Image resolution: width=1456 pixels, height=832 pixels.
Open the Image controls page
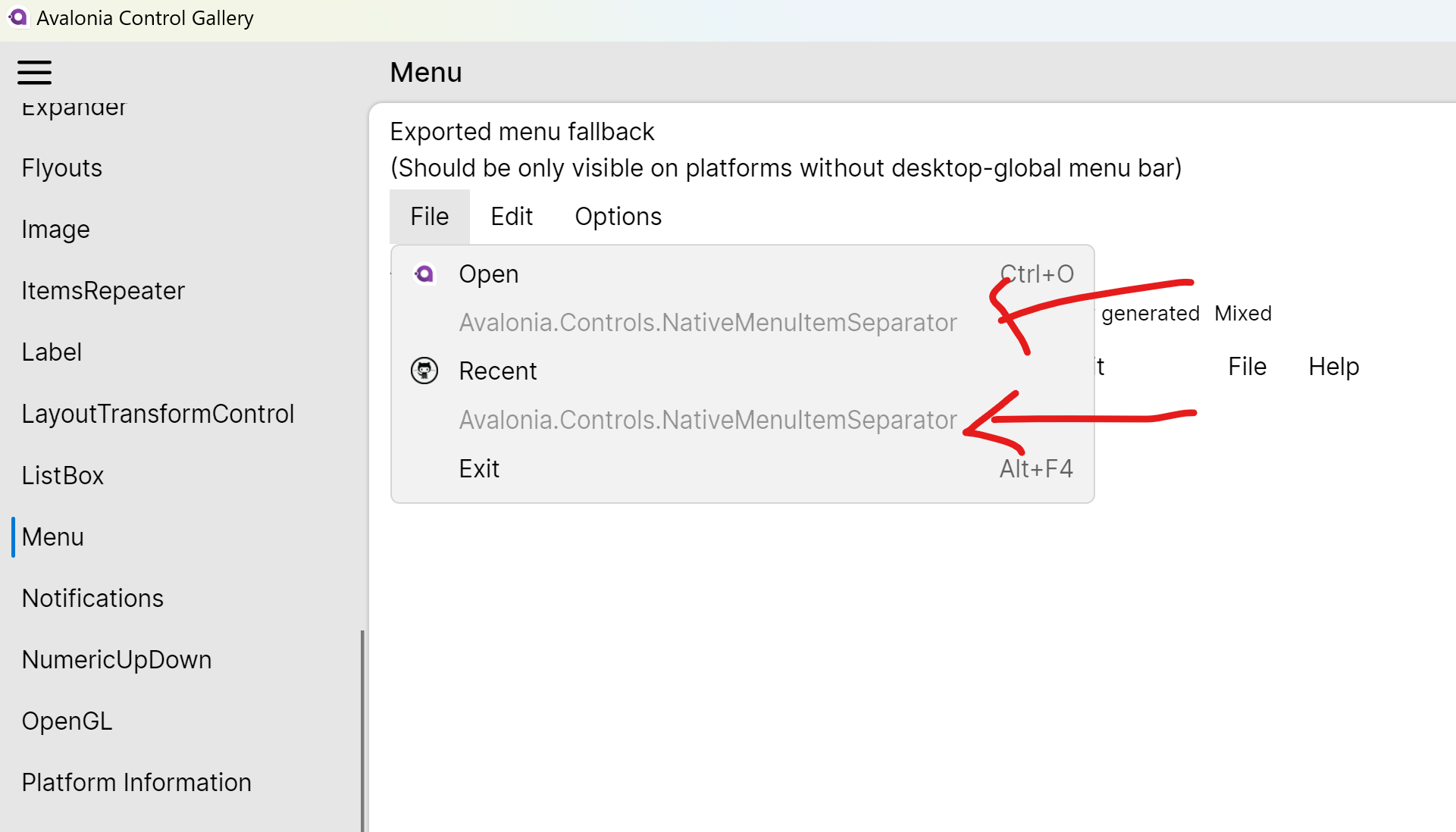tap(55, 229)
